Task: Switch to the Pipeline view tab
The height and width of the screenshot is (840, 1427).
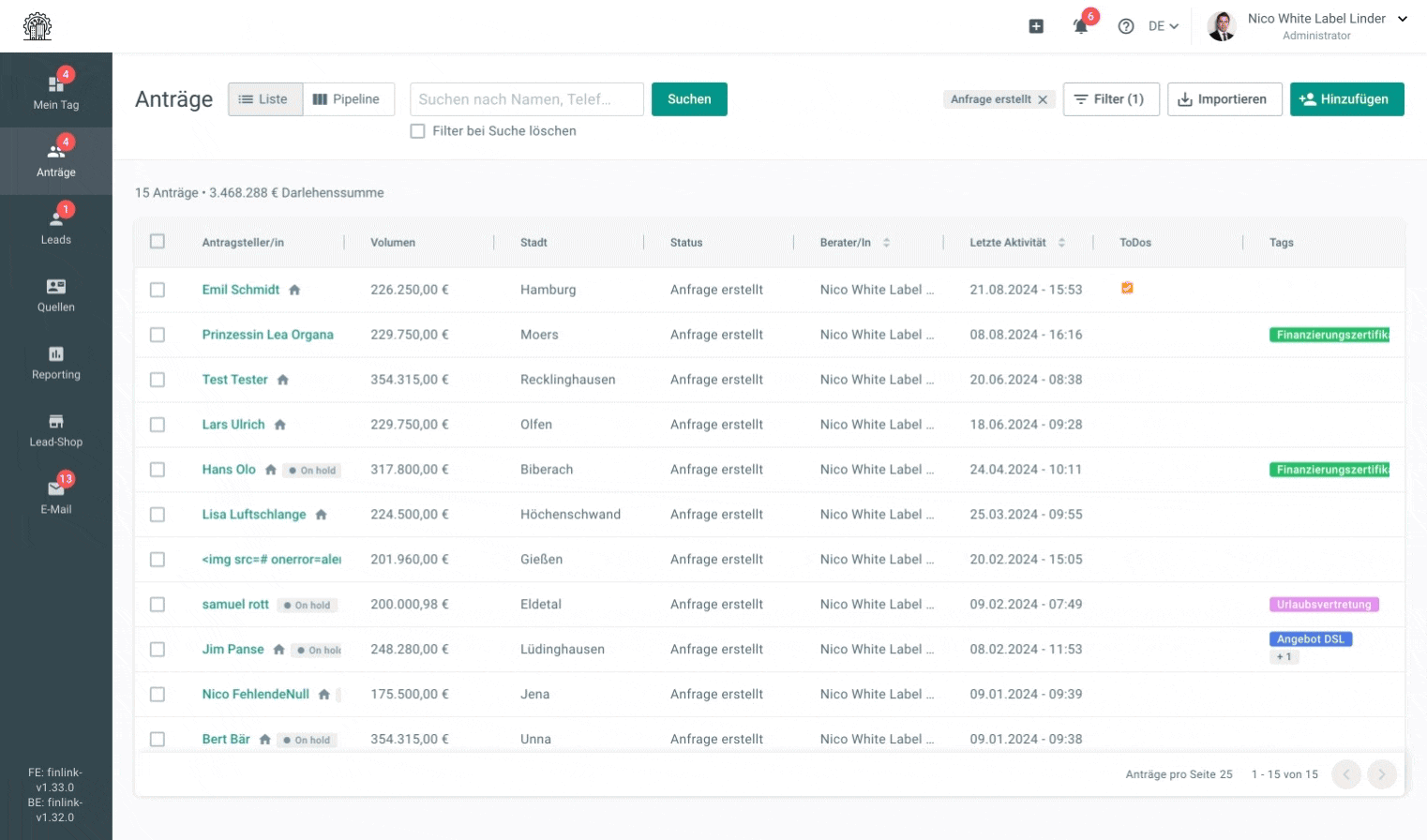Action: 348,98
